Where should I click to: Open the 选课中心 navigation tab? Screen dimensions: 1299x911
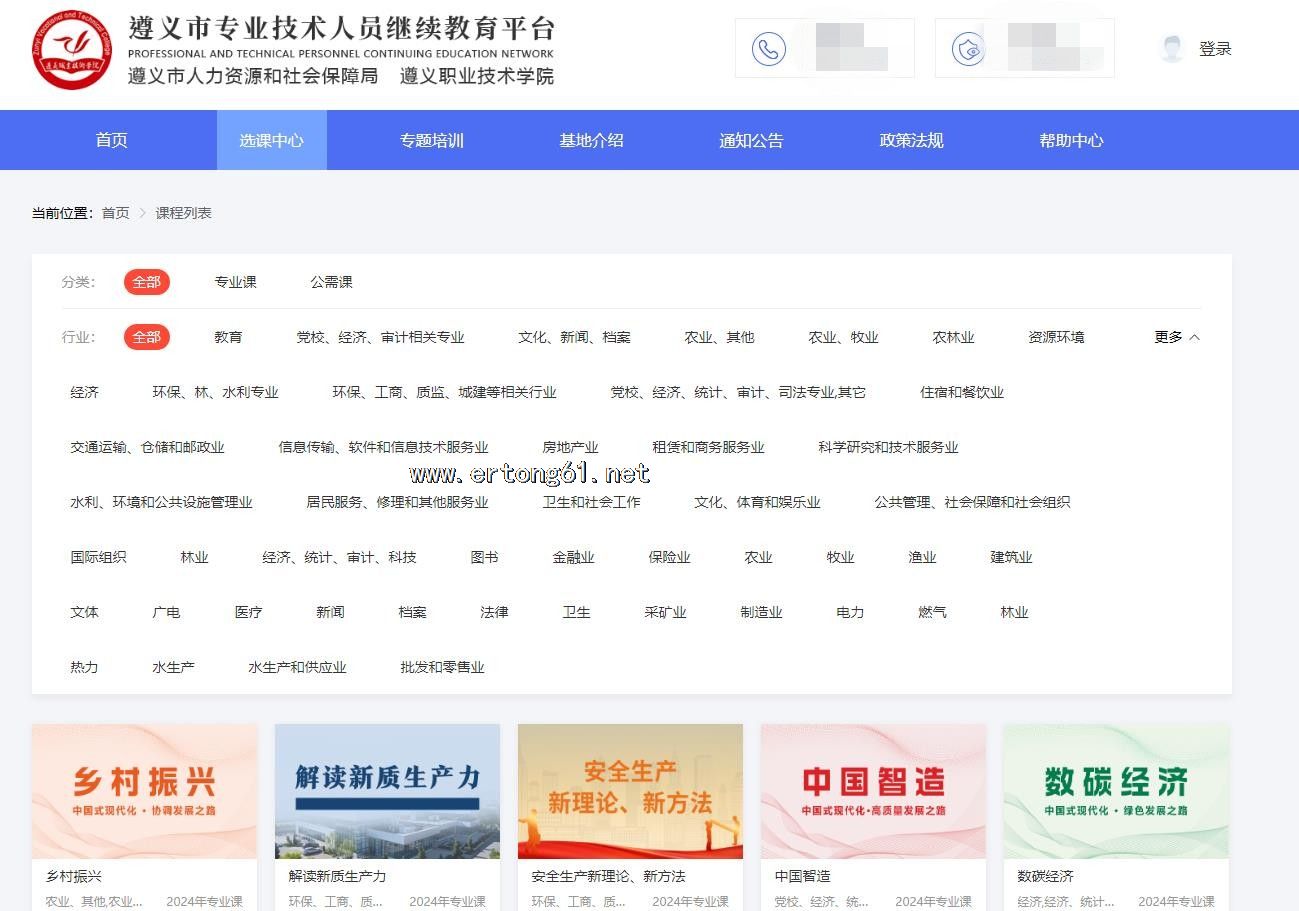tap(271, 140)
